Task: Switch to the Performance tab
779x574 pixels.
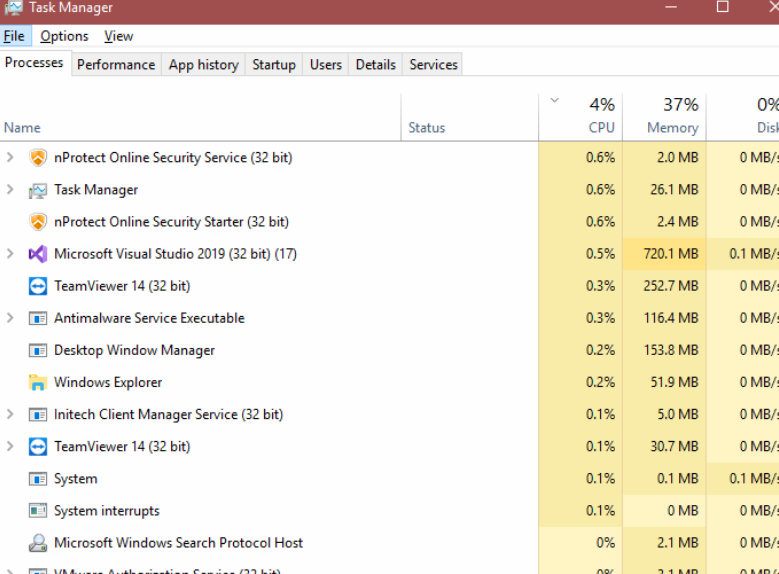Action: pyautogui.click(x=116, y=65)
